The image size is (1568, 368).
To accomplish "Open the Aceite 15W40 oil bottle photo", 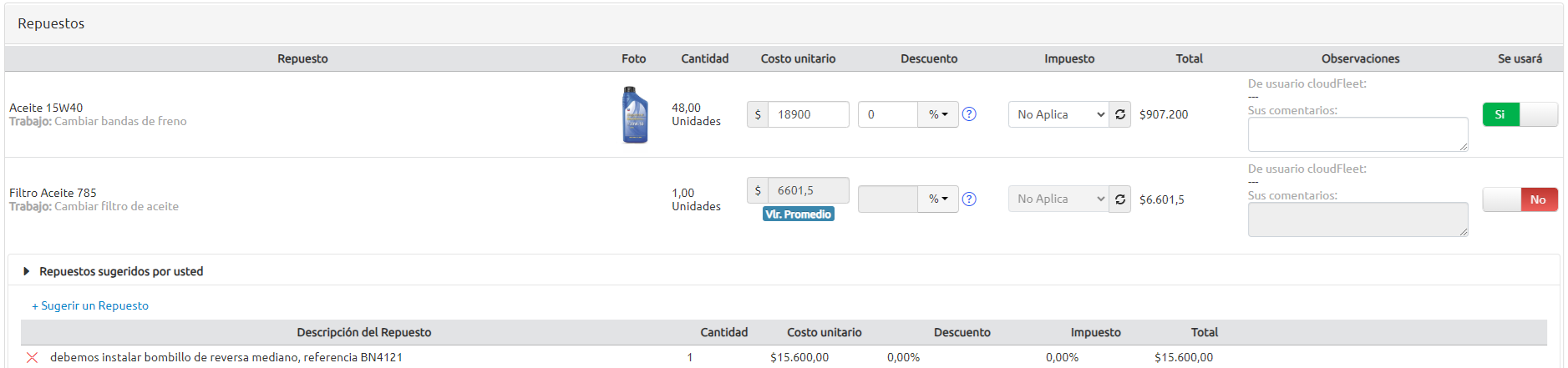I will pos(635,115).
